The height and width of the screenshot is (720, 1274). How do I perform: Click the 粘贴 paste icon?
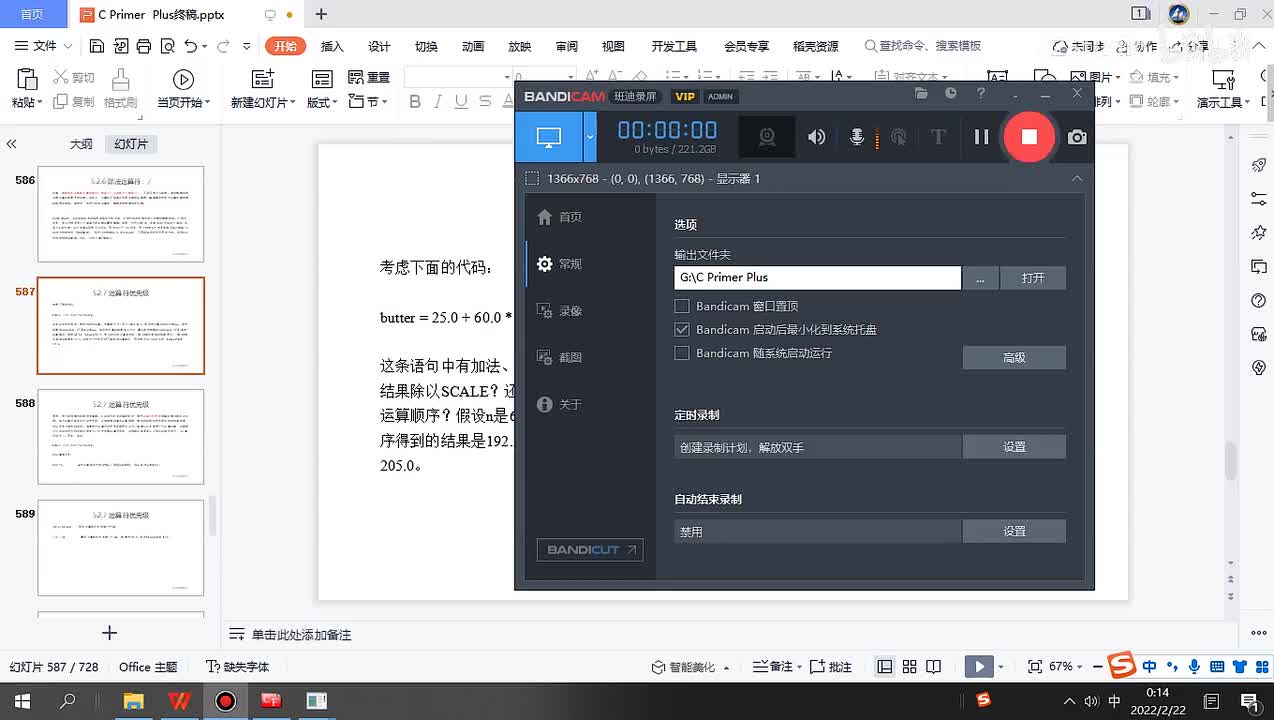26,81
